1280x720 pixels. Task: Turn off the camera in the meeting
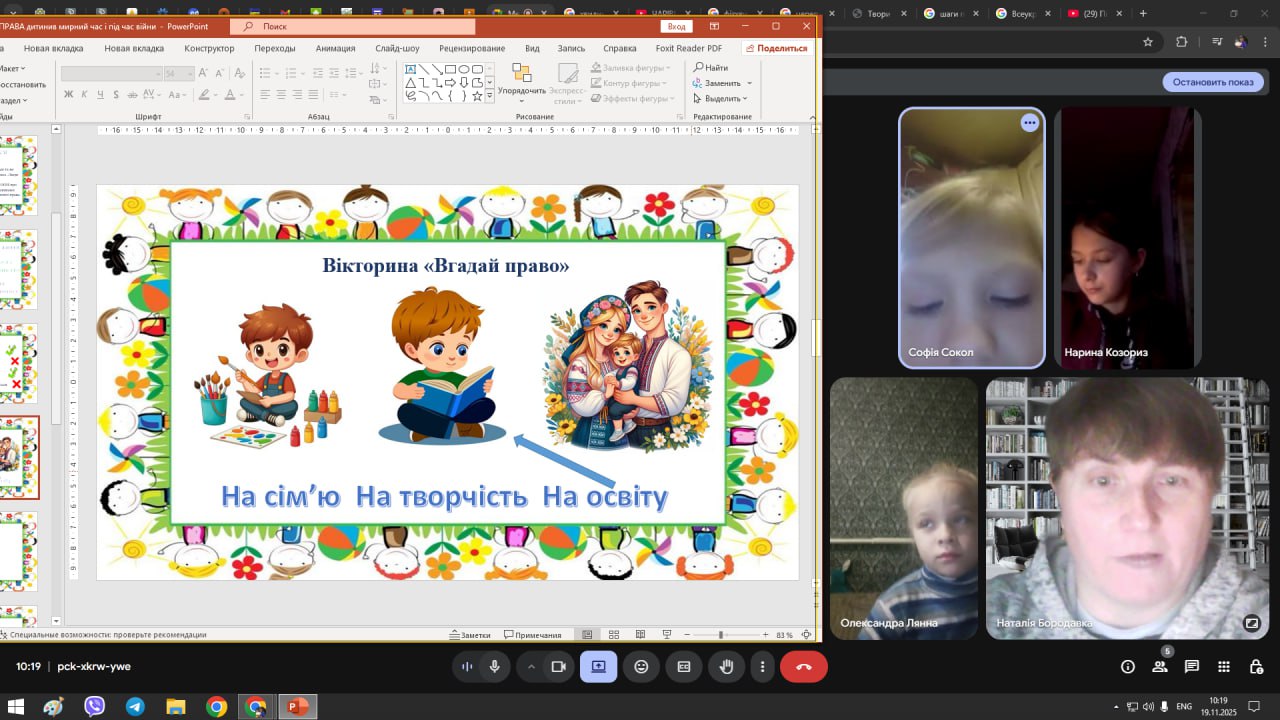click(559, 667)
